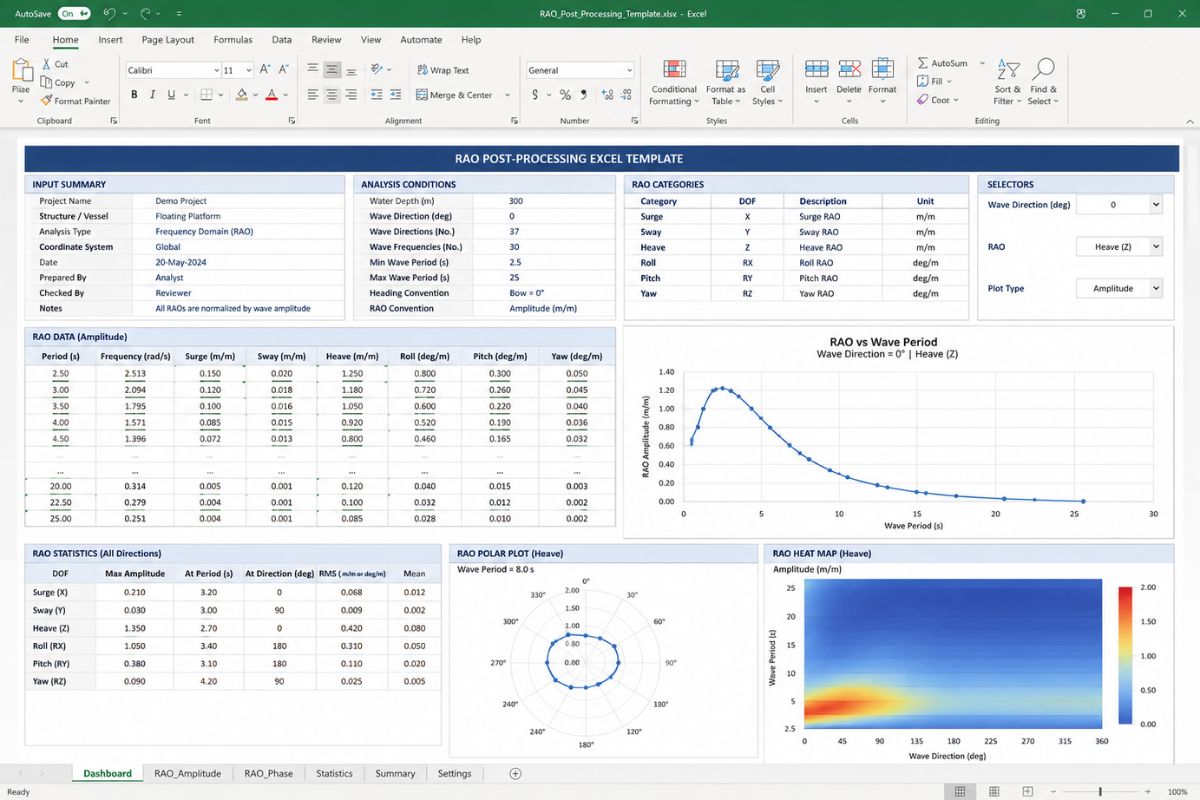Viewport: 1200px width, 800px height.
Task: Open the Formulas ribbon tab
Action: [231, 40]
